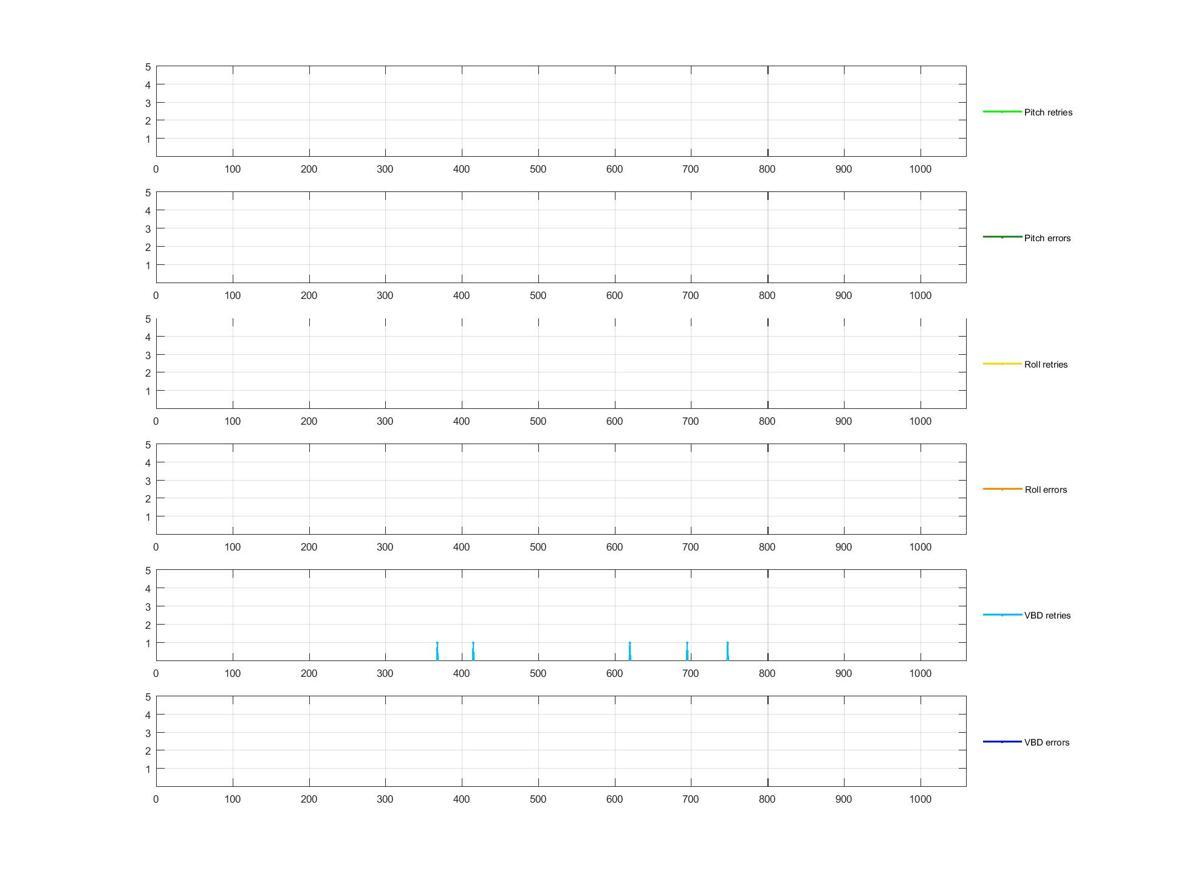Image resolution: width=1200 pixels, height=885 pixels.
Task: Select the yellow Roll retries legend line
Action: 1002,363
